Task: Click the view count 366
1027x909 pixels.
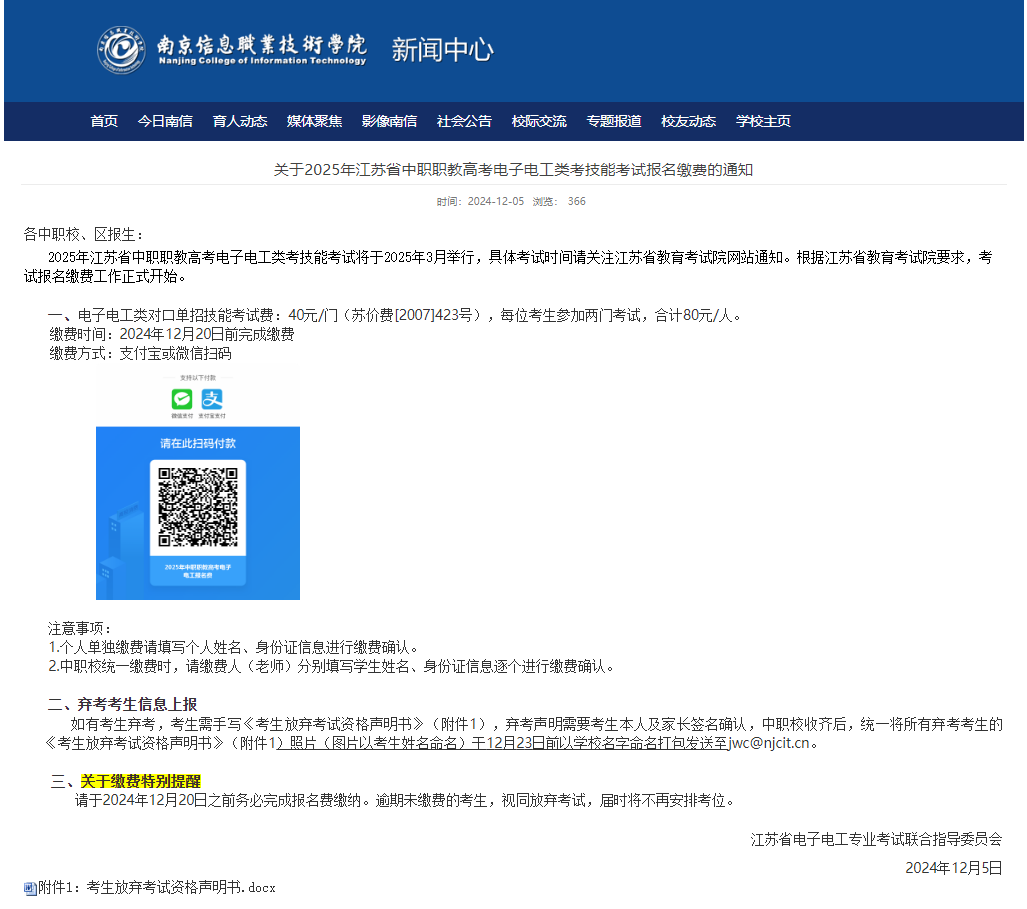Action: point(576,201)
